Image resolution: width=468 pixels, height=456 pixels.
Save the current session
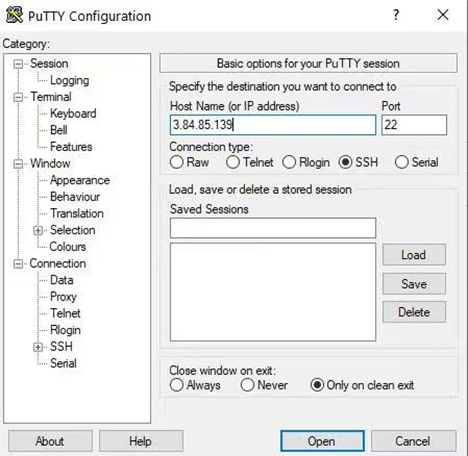(x=414, y=284)
